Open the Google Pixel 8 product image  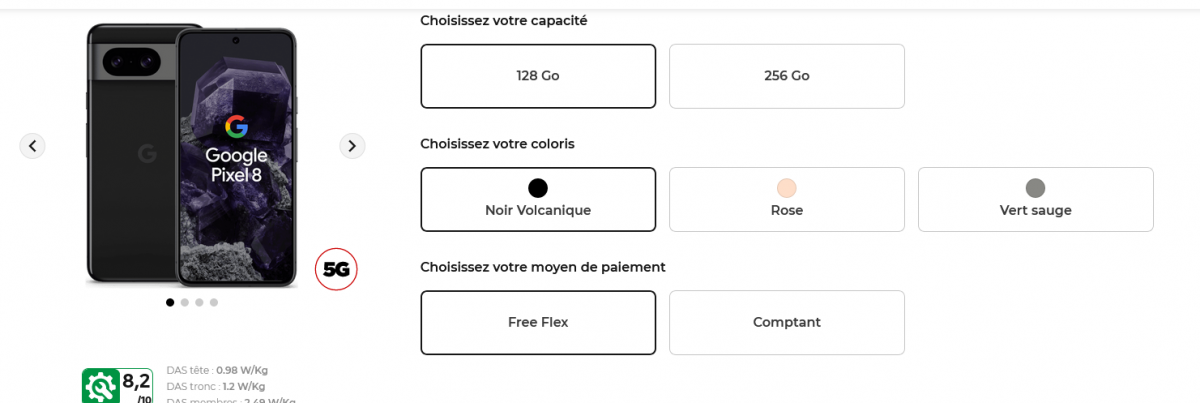(x=192, y=155)
